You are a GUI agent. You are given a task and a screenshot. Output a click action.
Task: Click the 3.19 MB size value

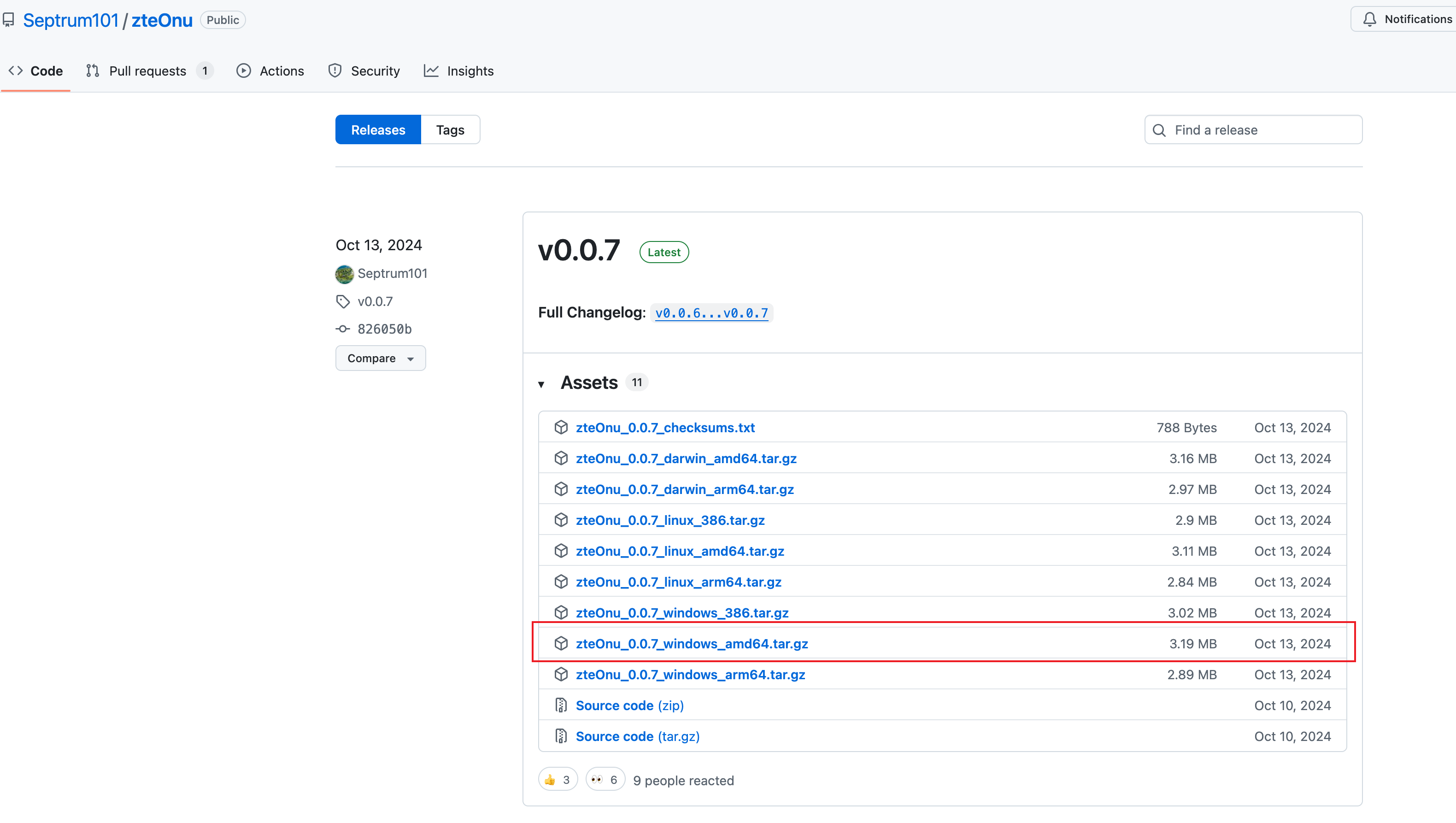click(x=1193, y=644)
